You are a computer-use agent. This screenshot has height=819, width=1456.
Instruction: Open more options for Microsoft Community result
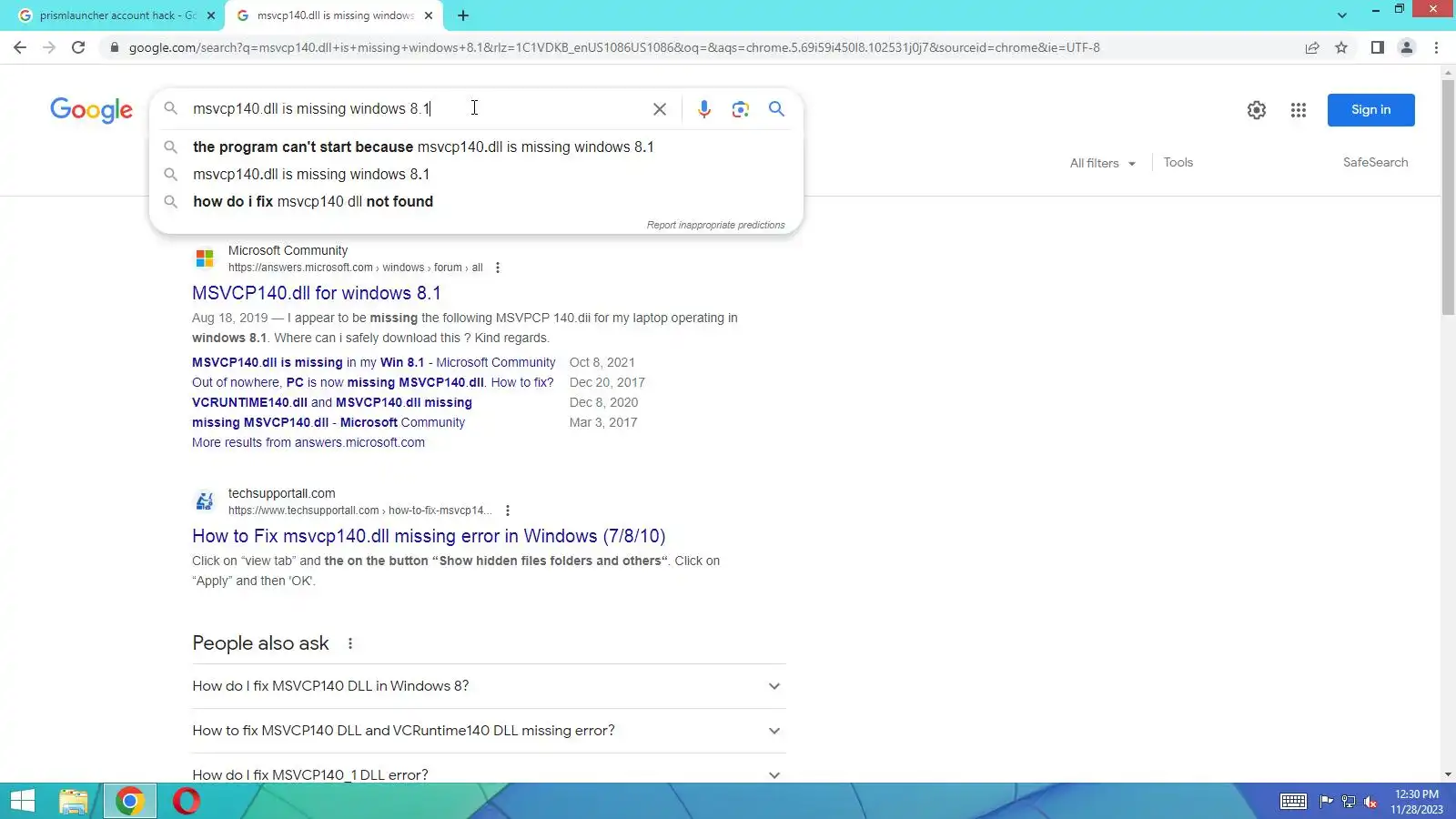(497, 268)
